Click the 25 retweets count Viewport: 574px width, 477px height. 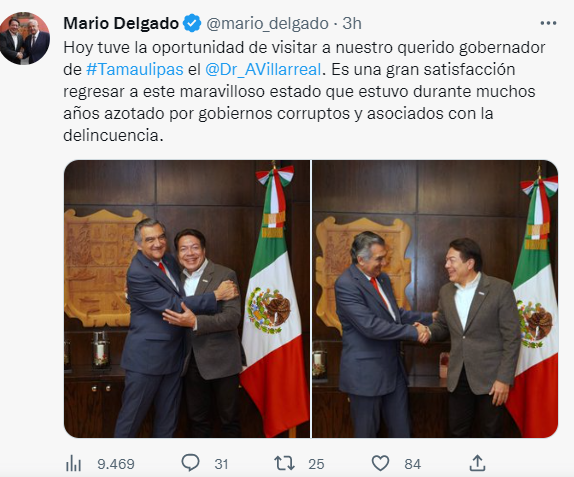click(316, 464)
